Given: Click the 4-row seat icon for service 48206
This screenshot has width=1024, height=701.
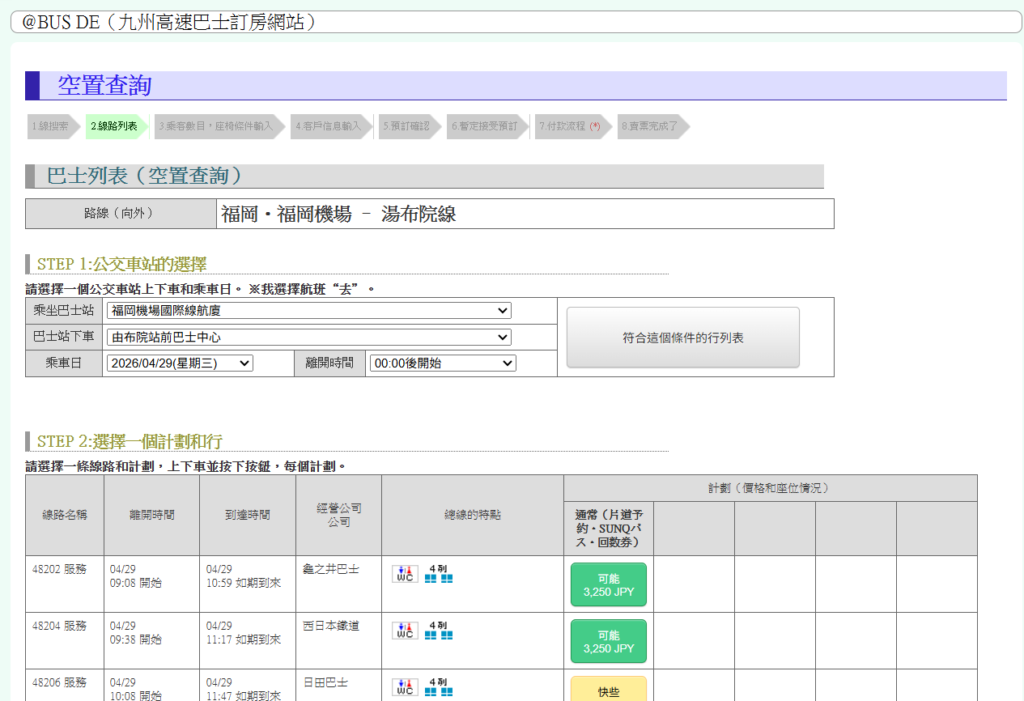Looking at the screenshot, I should tap(438, 687).
